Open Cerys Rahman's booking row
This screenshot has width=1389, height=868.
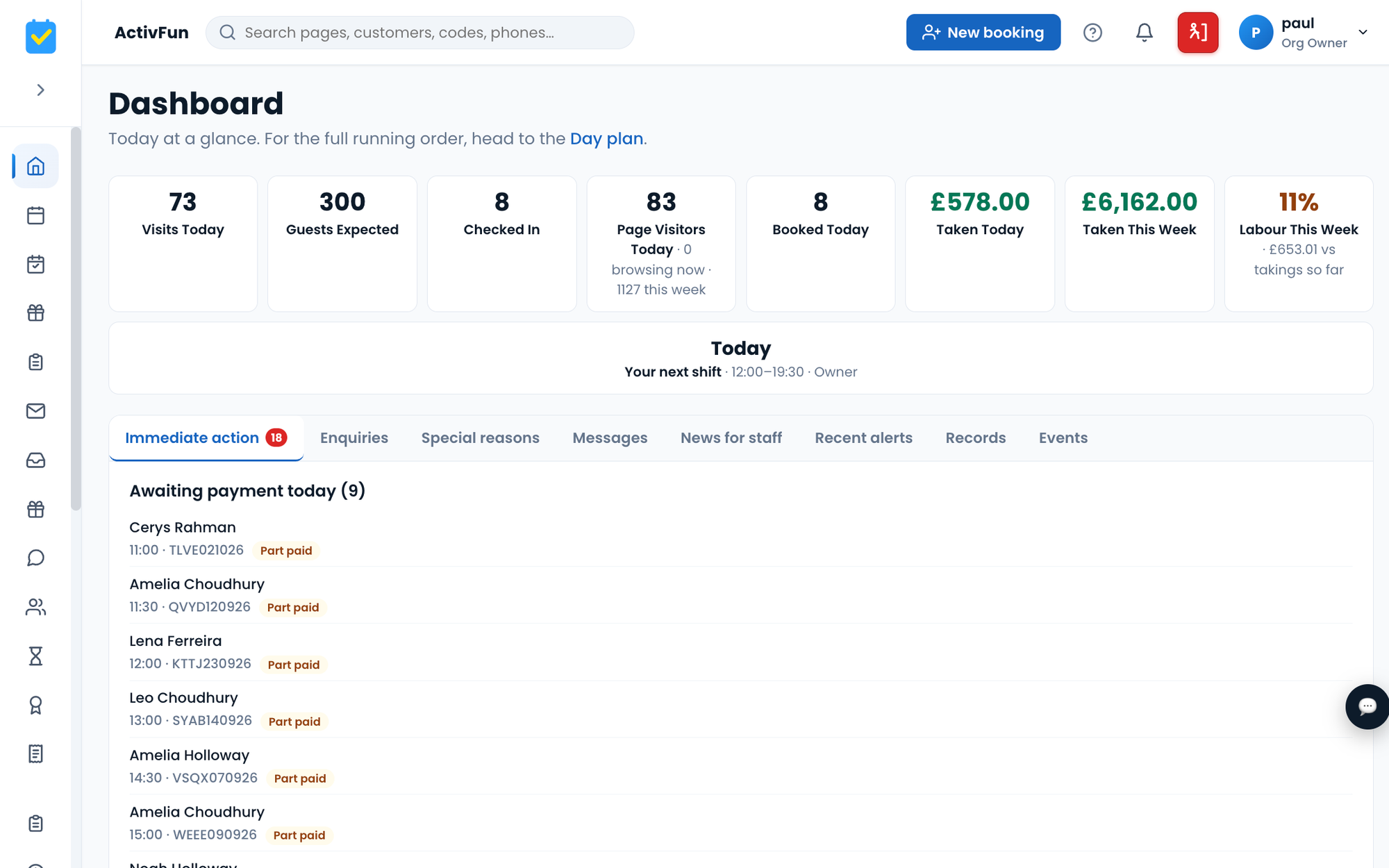pos(740,538)
